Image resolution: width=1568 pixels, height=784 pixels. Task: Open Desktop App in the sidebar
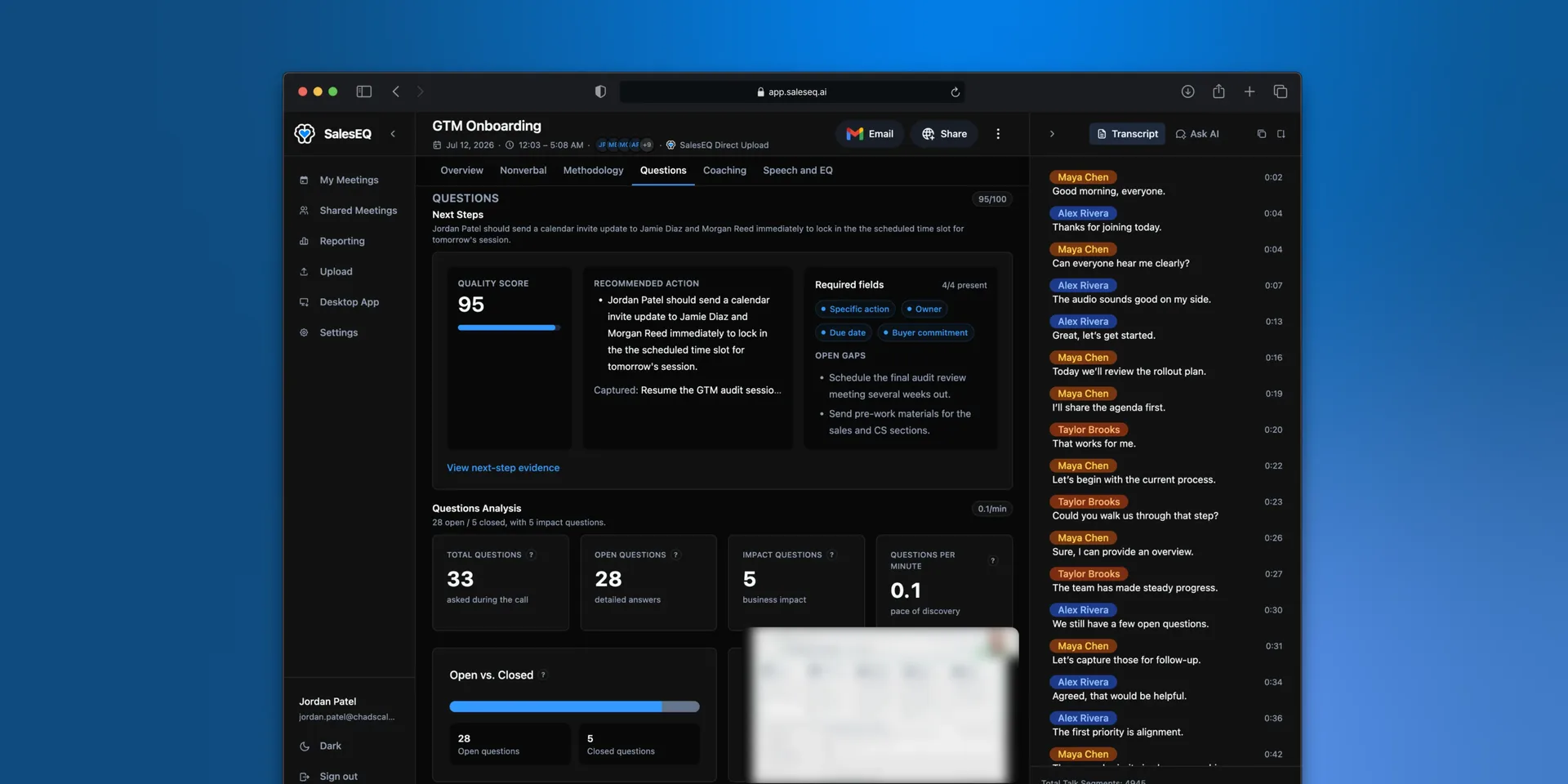click(349, 302)
